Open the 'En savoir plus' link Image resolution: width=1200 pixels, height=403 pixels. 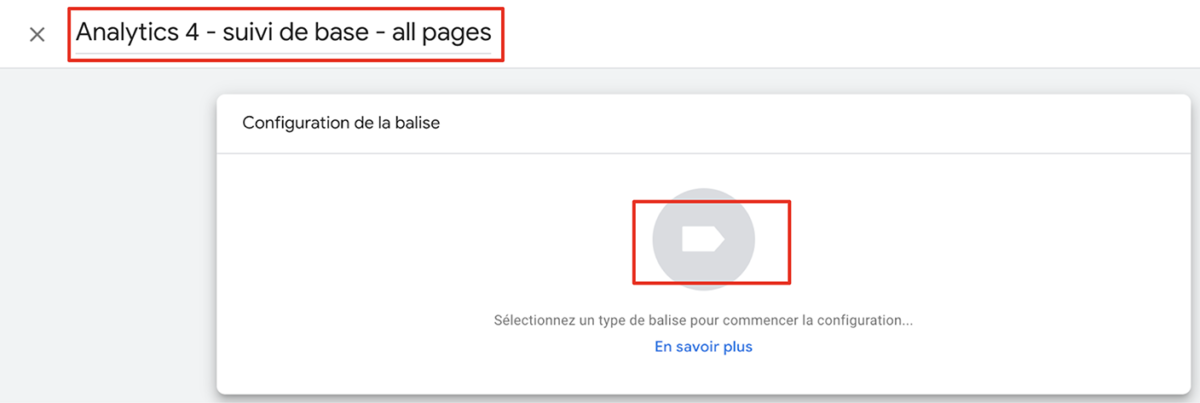[x=703, y=347]
